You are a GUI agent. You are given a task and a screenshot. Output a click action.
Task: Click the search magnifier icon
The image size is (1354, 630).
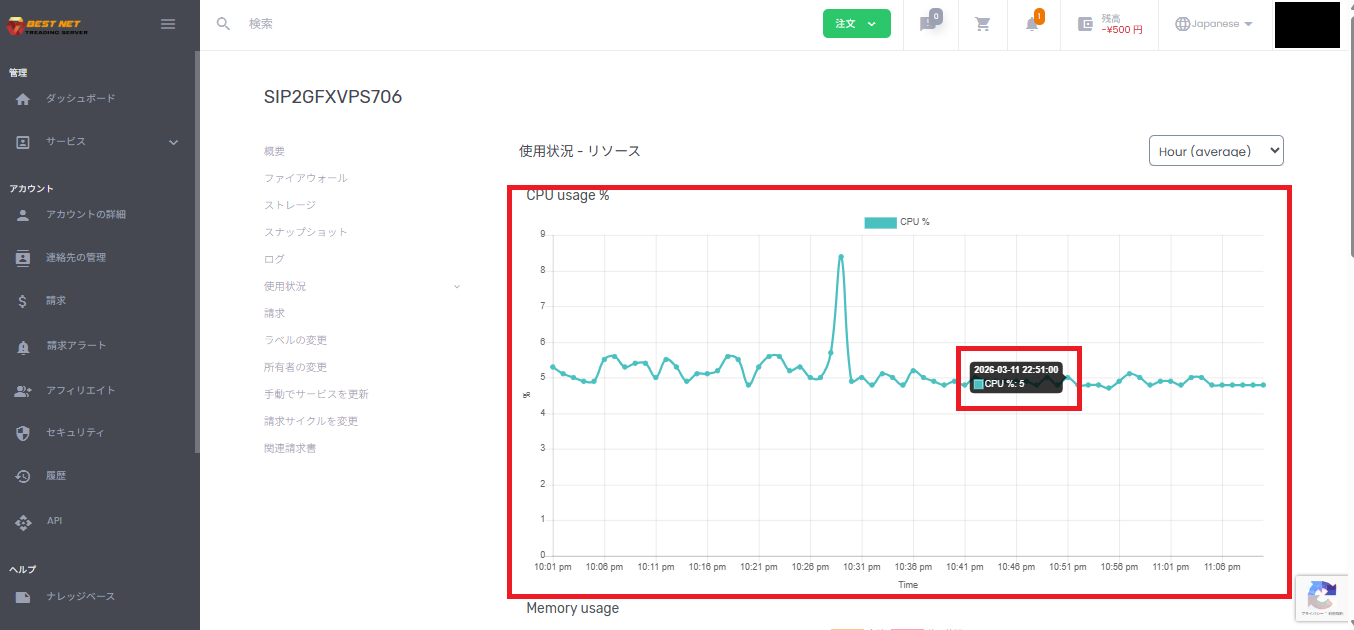[x=223, y=24]
